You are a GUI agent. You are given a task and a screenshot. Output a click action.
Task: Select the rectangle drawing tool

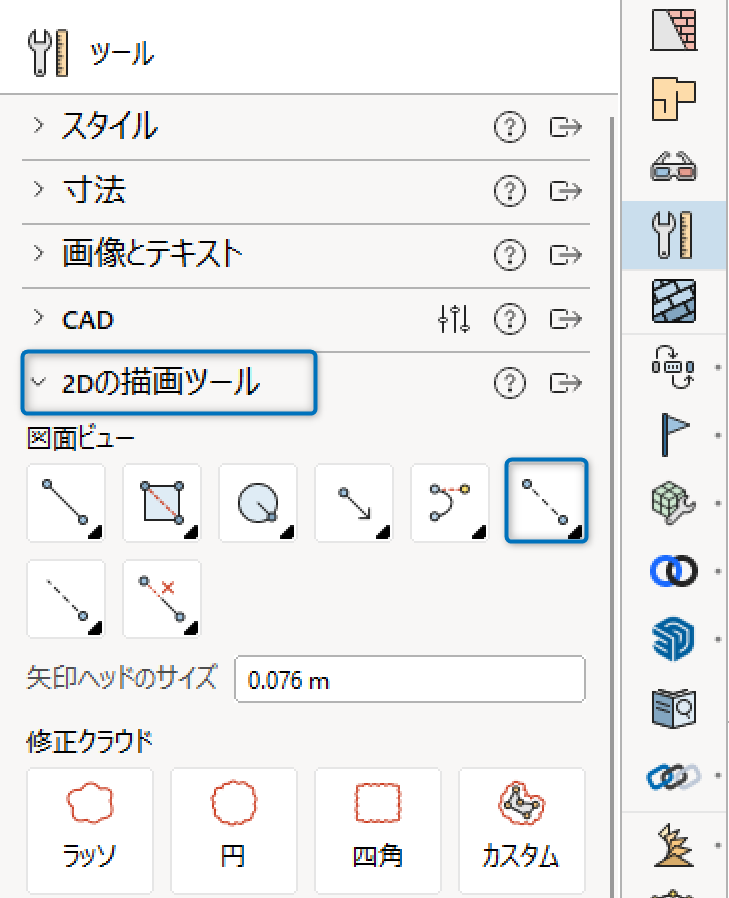pyautogui.click(x=162, y=502)
